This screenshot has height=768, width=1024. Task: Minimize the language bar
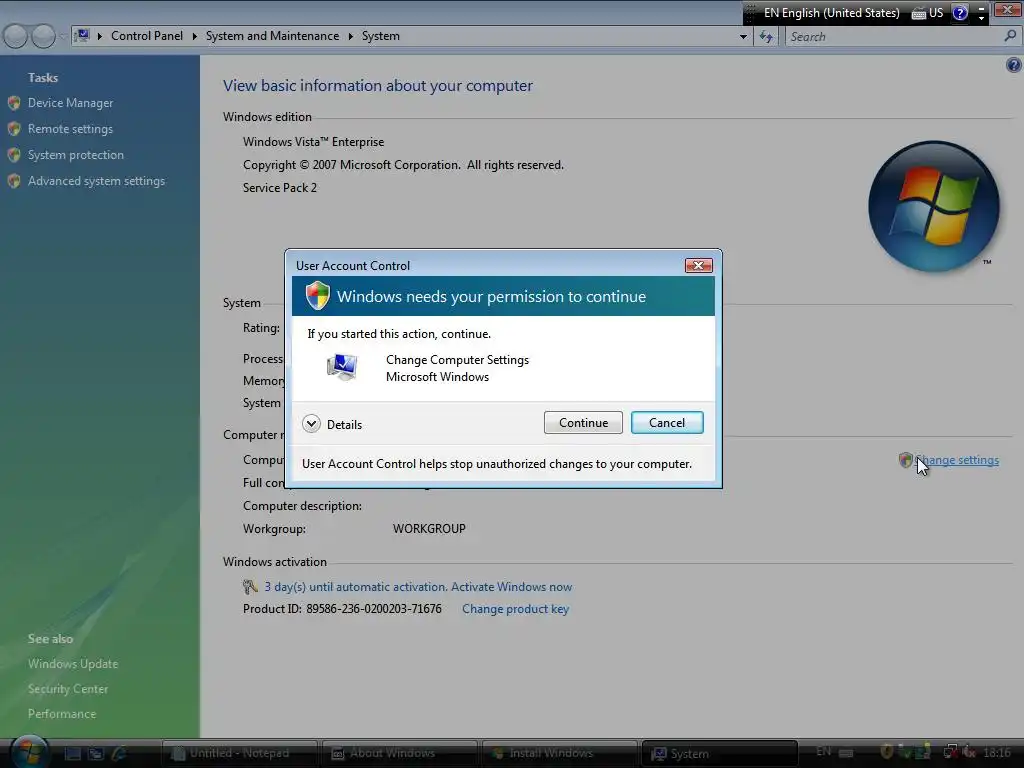[982, 7]
